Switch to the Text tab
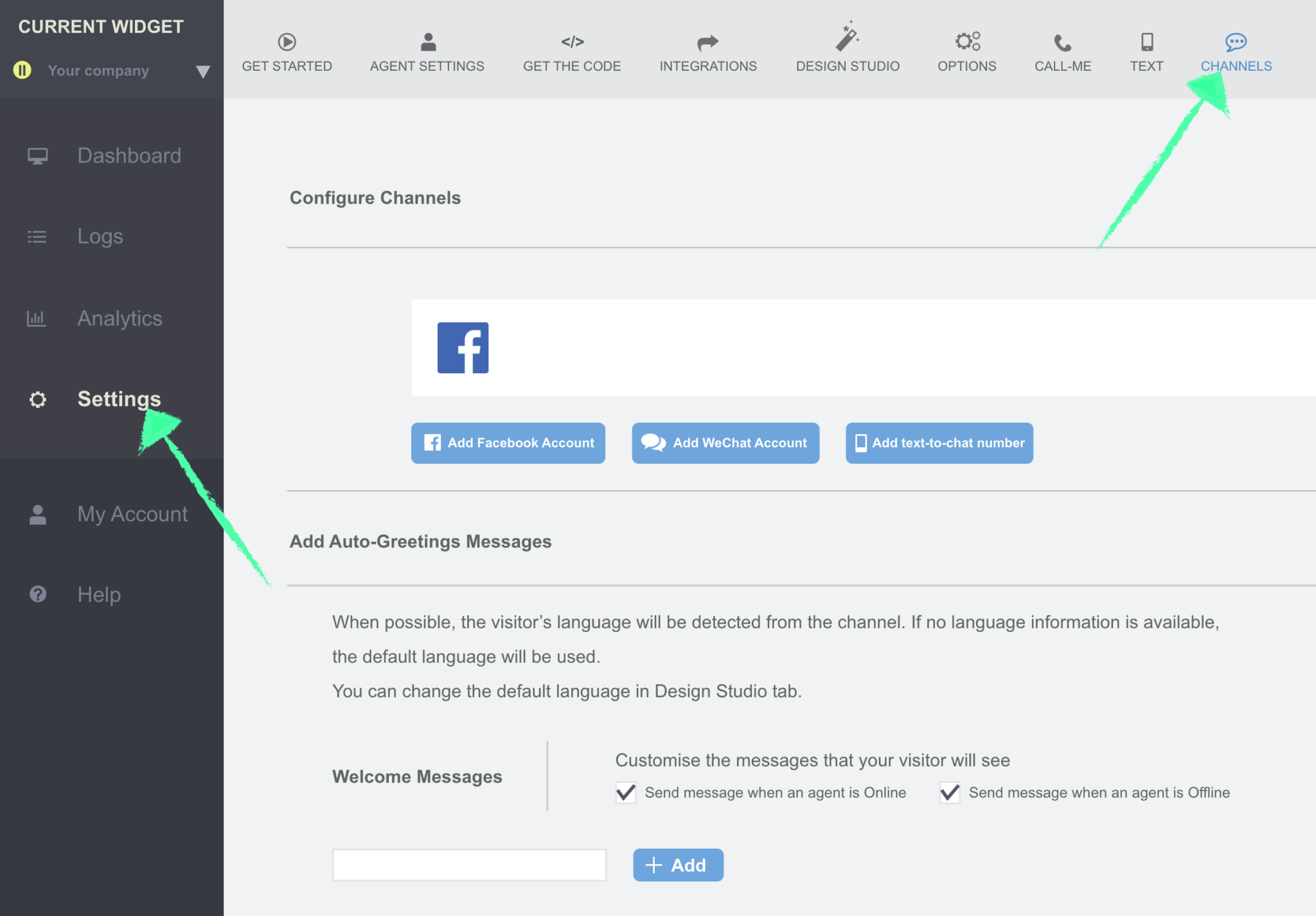The height and width of the screenshot is (916, 1316). pos(1146,42)
